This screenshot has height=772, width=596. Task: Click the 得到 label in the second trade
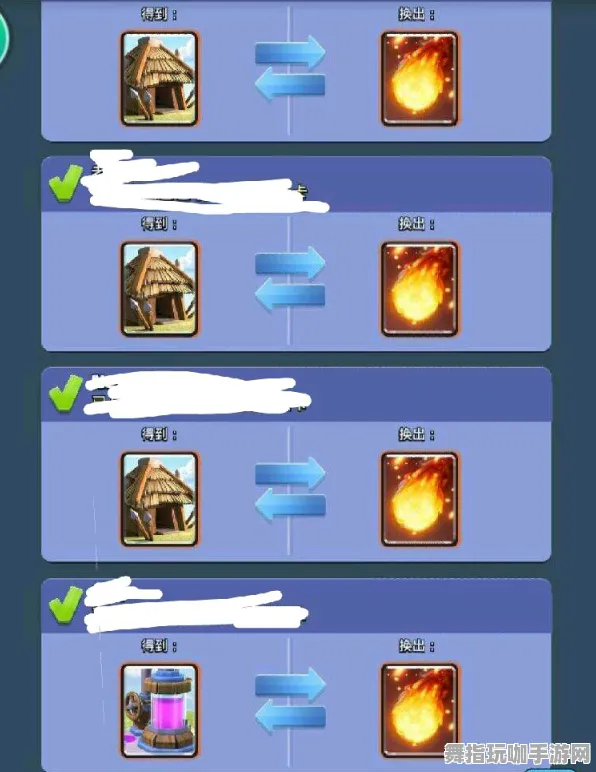pyautogui.click(x=159, y=224)
